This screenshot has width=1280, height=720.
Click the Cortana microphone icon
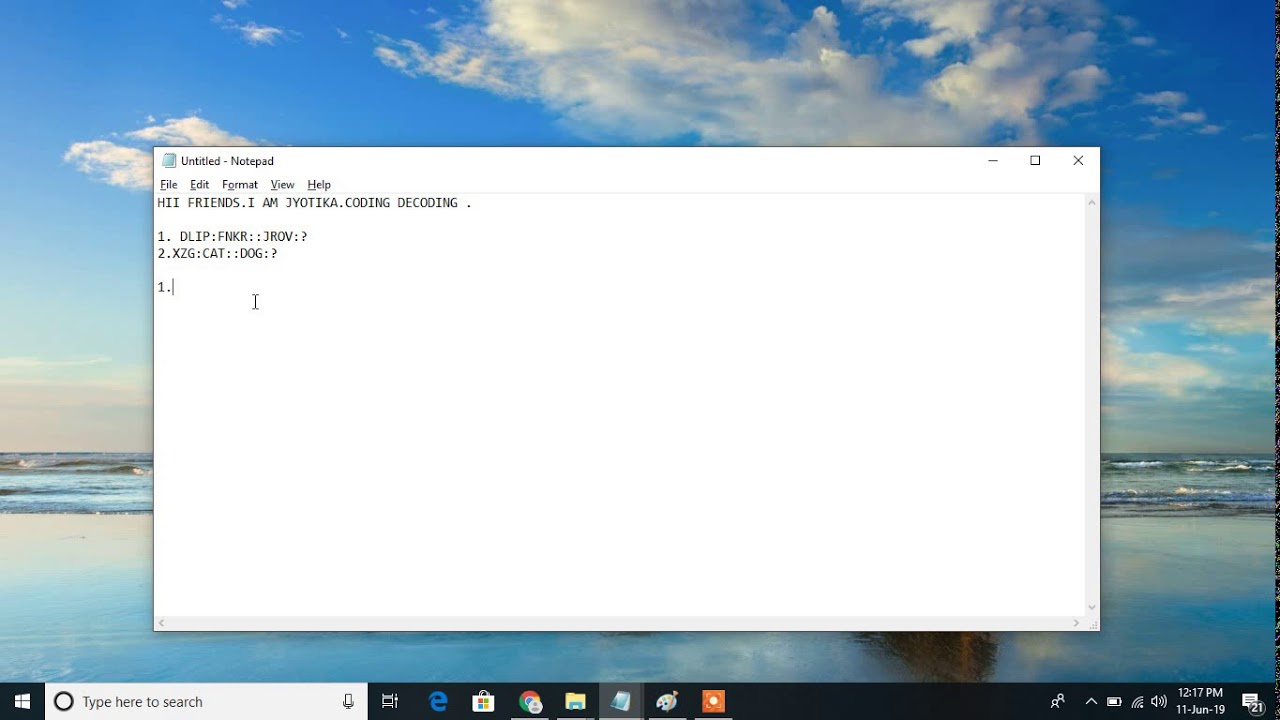pyautogui.click(x=348, y=702)
